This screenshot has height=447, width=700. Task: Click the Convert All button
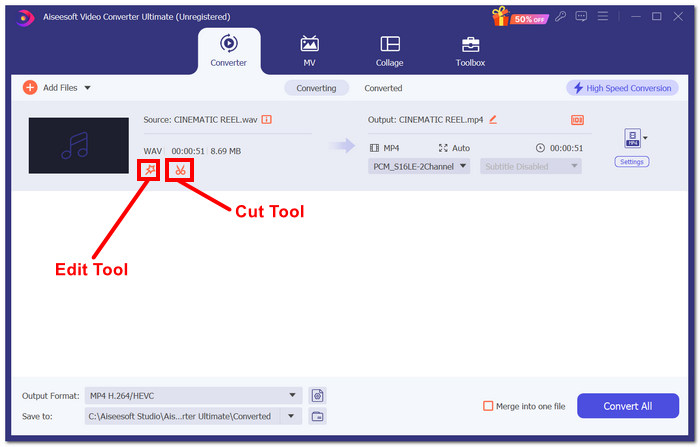pyautogui.click(x=627, y=406)
